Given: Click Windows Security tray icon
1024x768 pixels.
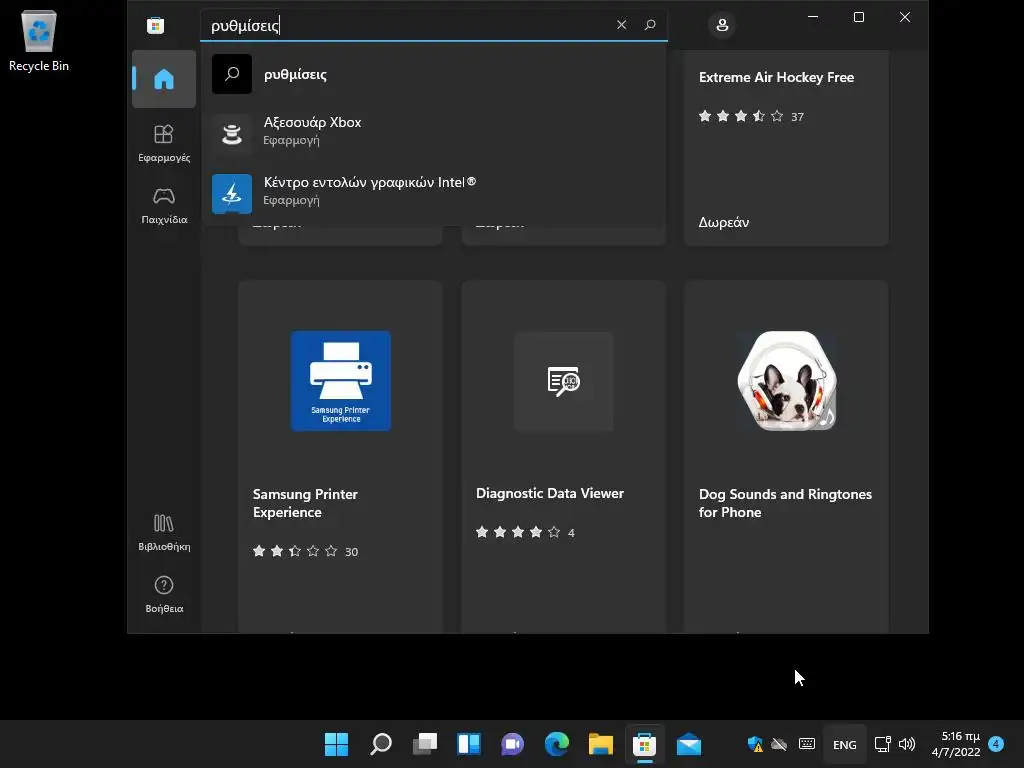Looking at the screenshot, I should (755, 744).
